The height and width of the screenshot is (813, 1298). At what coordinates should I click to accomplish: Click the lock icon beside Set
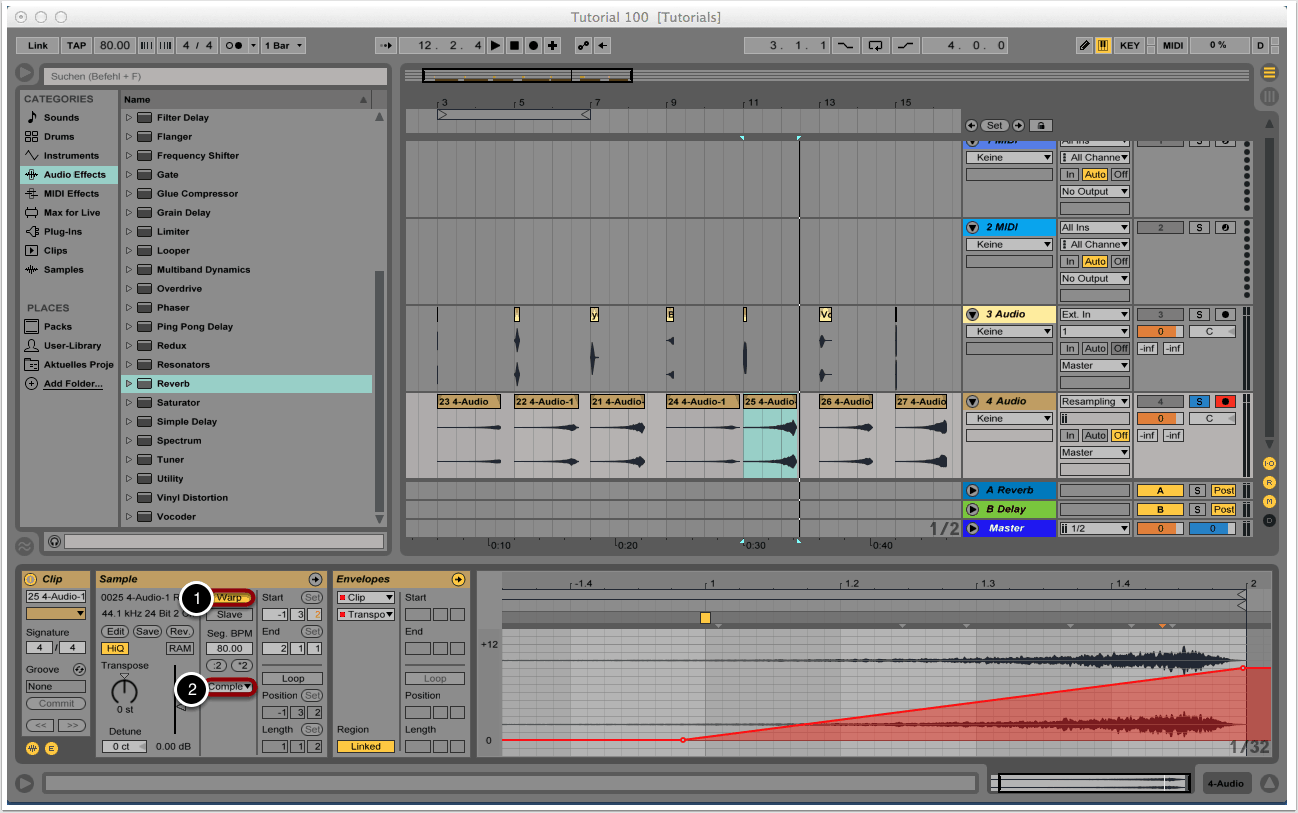(x=1041, y=126)
